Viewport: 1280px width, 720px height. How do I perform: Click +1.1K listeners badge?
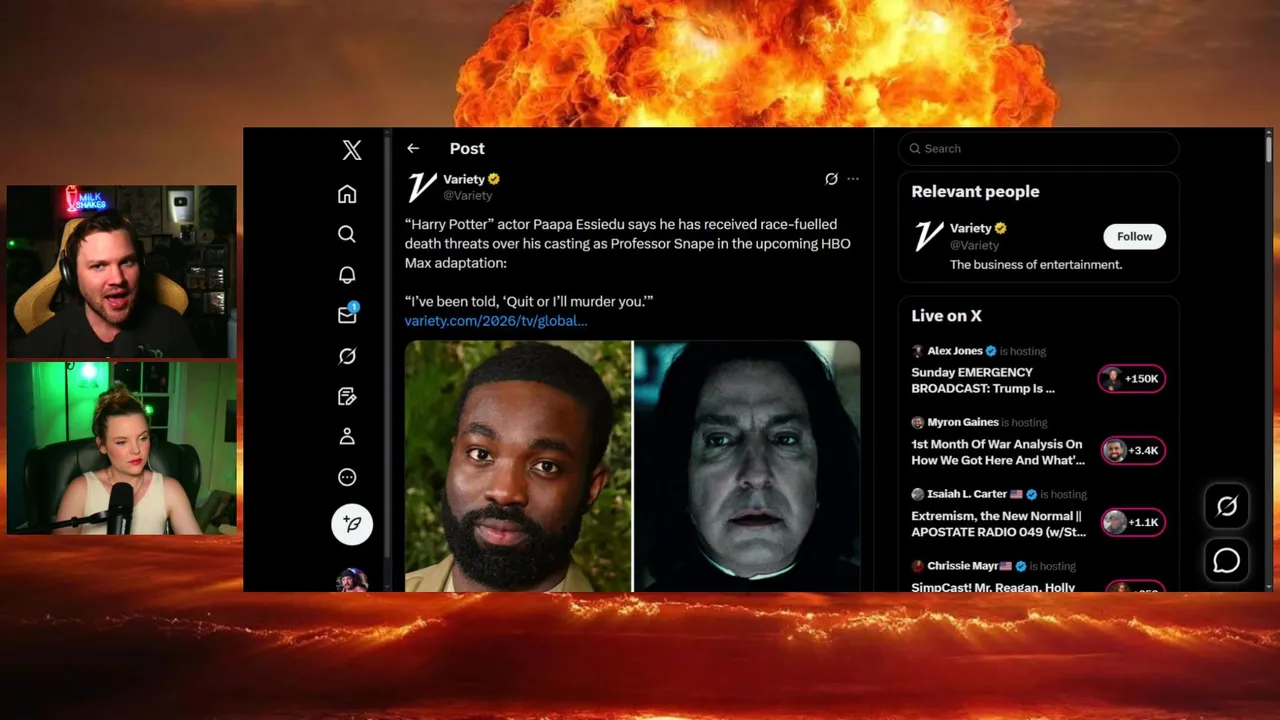tap(1132, 522)
